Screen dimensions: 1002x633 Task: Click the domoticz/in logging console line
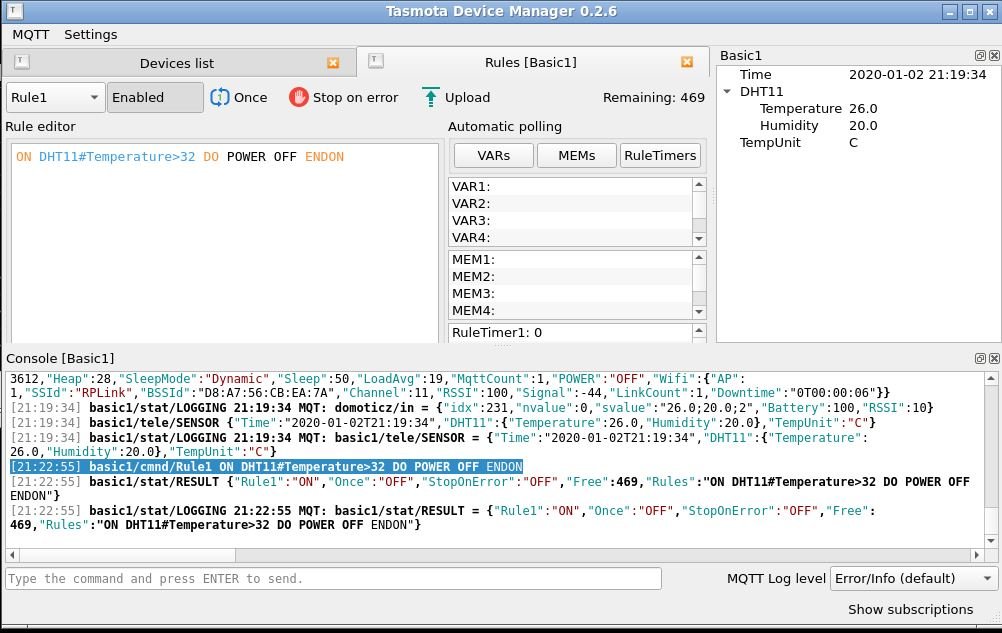(x=472, y=408)
